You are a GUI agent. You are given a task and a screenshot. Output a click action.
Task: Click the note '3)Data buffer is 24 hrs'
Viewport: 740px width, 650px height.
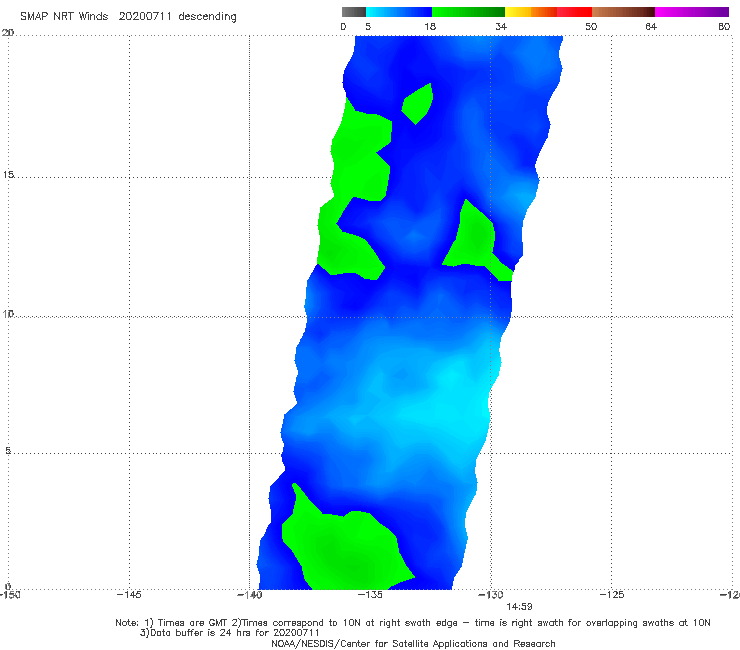click(230, 633)
